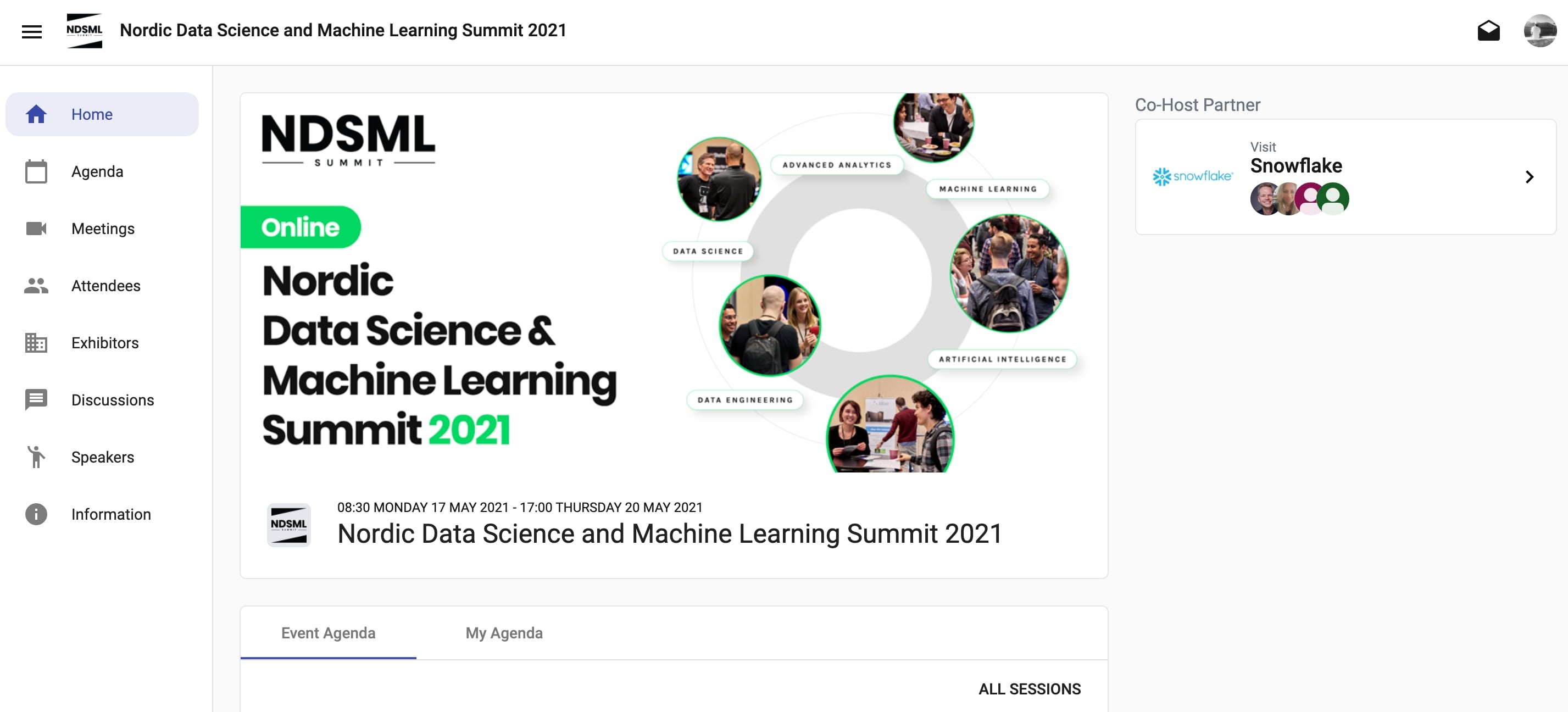Click the Meetings camera icon
The height and width of the screenshot is (712, 1568).
[x=35, y=228]
